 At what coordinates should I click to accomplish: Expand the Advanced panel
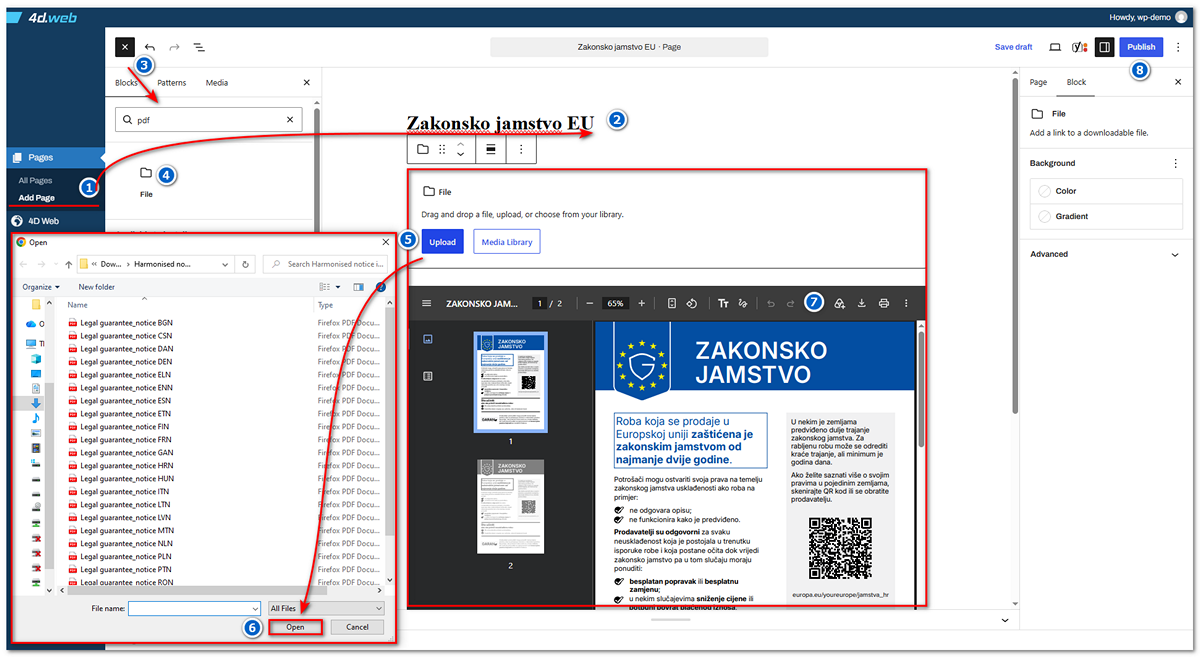point(1105,254)
